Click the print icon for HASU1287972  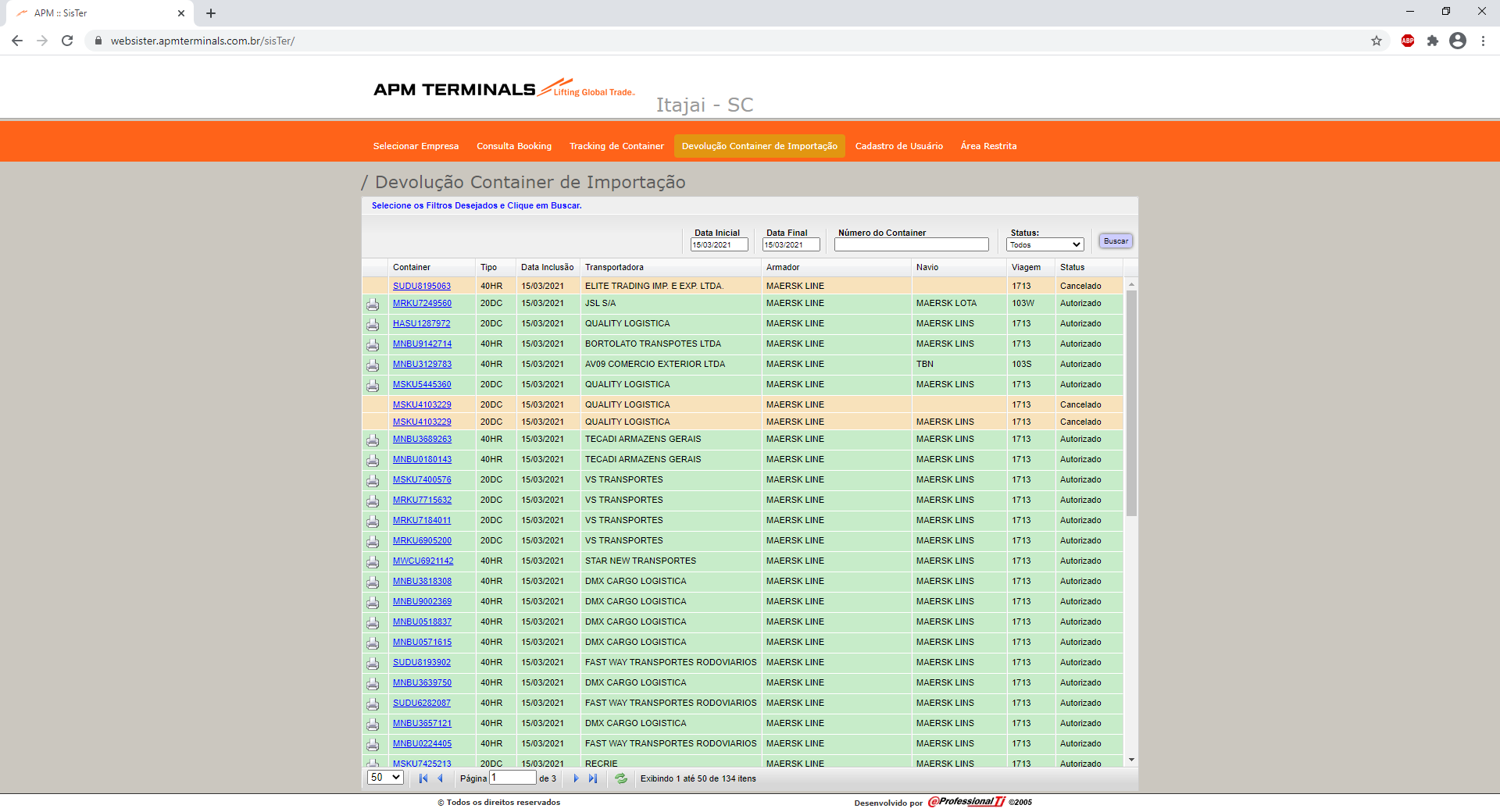pos(373,325)
